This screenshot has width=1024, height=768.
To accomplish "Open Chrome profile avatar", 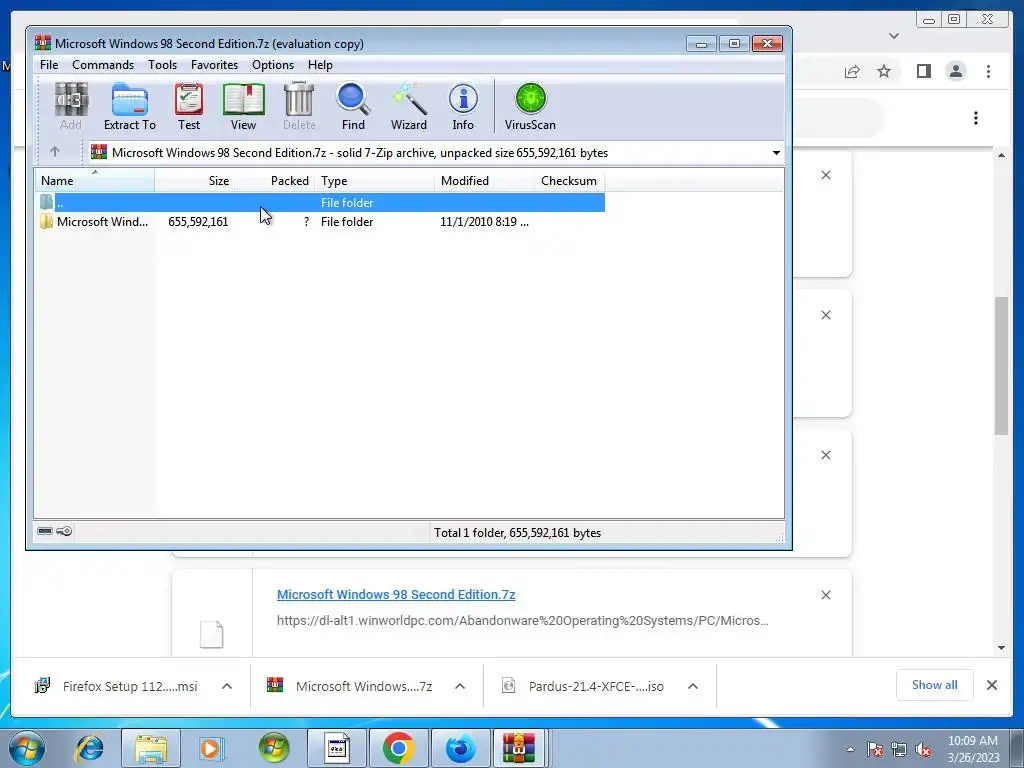I will pos(955,71).
